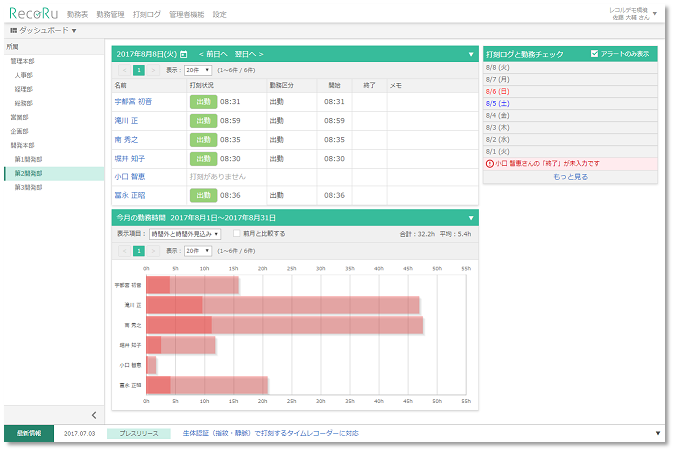675x452 pixels.
Task: Expand the news ticker bottom-right arrow
Action: [658, 433]
